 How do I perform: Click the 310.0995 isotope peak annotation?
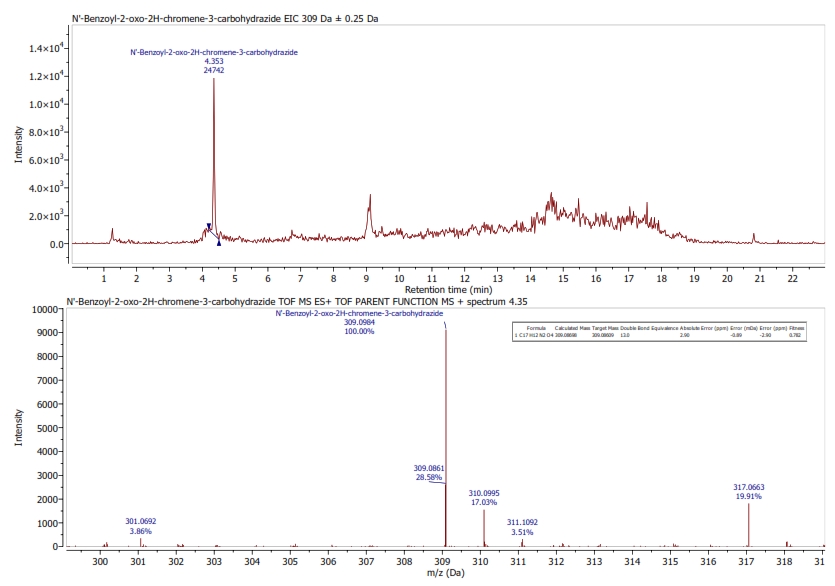click(x=483, y=492)
